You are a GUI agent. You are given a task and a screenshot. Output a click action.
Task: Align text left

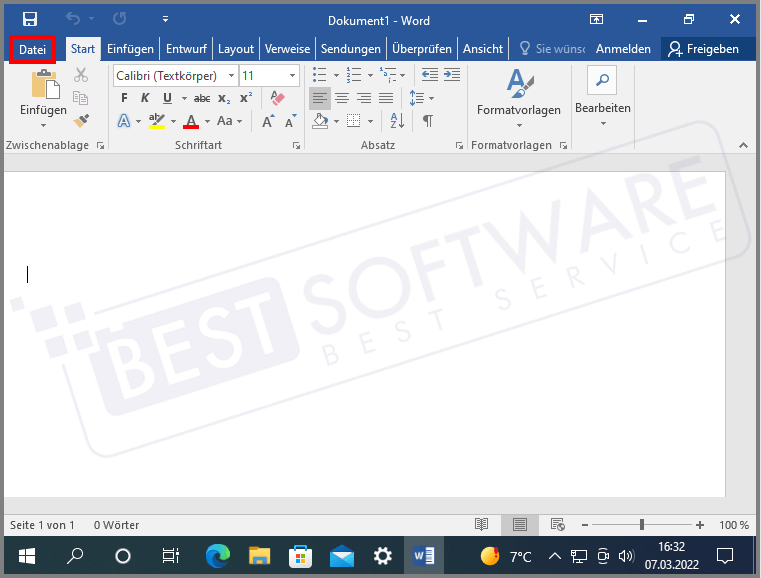[319, 98]
